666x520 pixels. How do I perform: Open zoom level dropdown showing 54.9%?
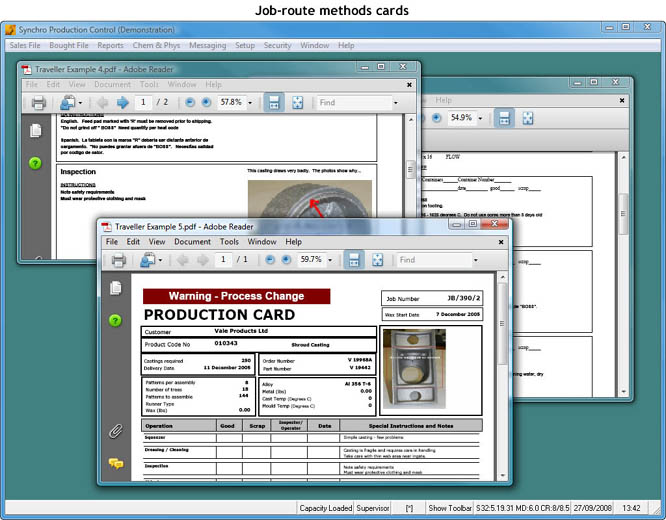pyautogui.click(x=480, y=119)
